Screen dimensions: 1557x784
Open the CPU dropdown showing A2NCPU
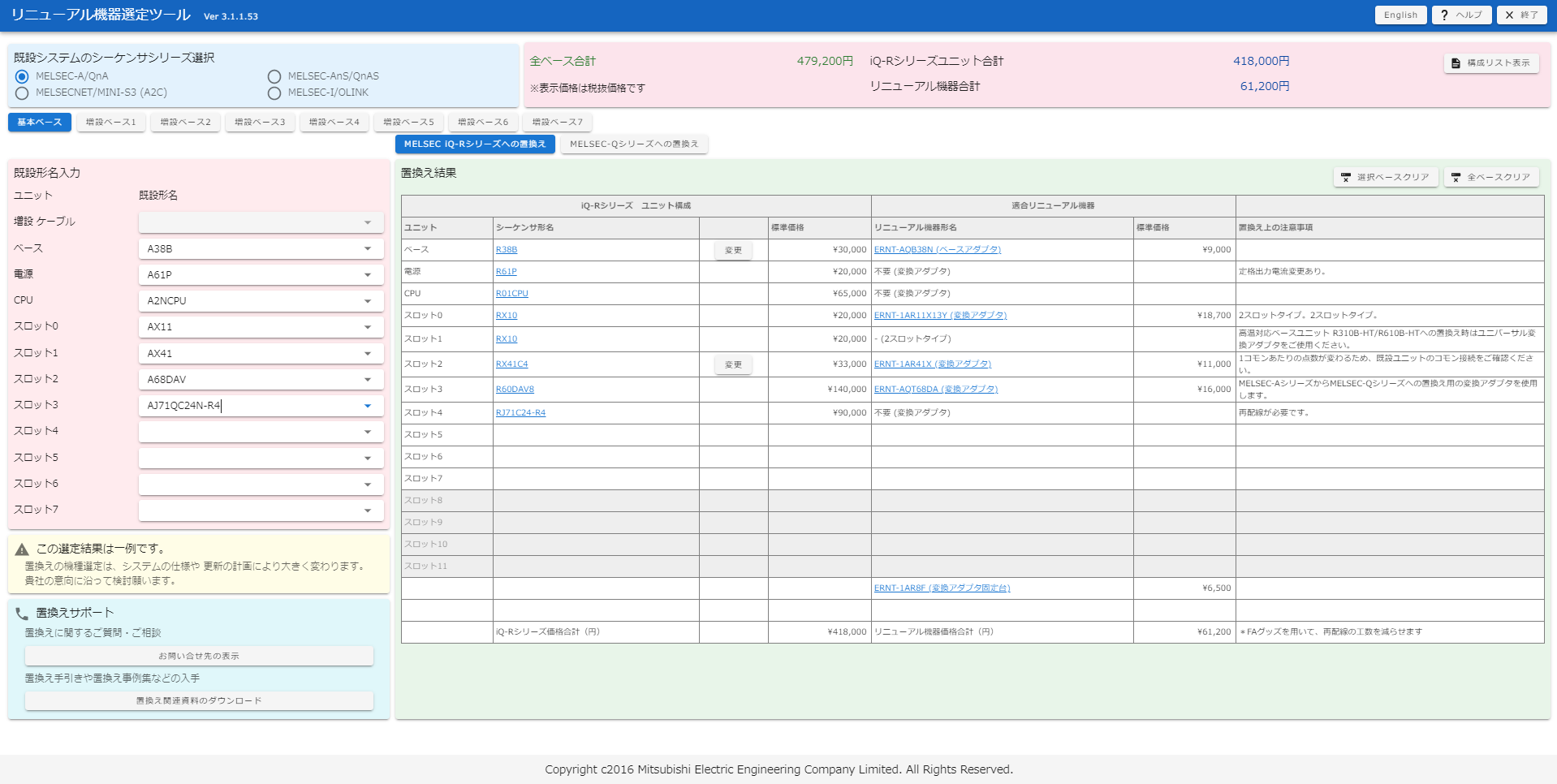[x=261, y=300]
